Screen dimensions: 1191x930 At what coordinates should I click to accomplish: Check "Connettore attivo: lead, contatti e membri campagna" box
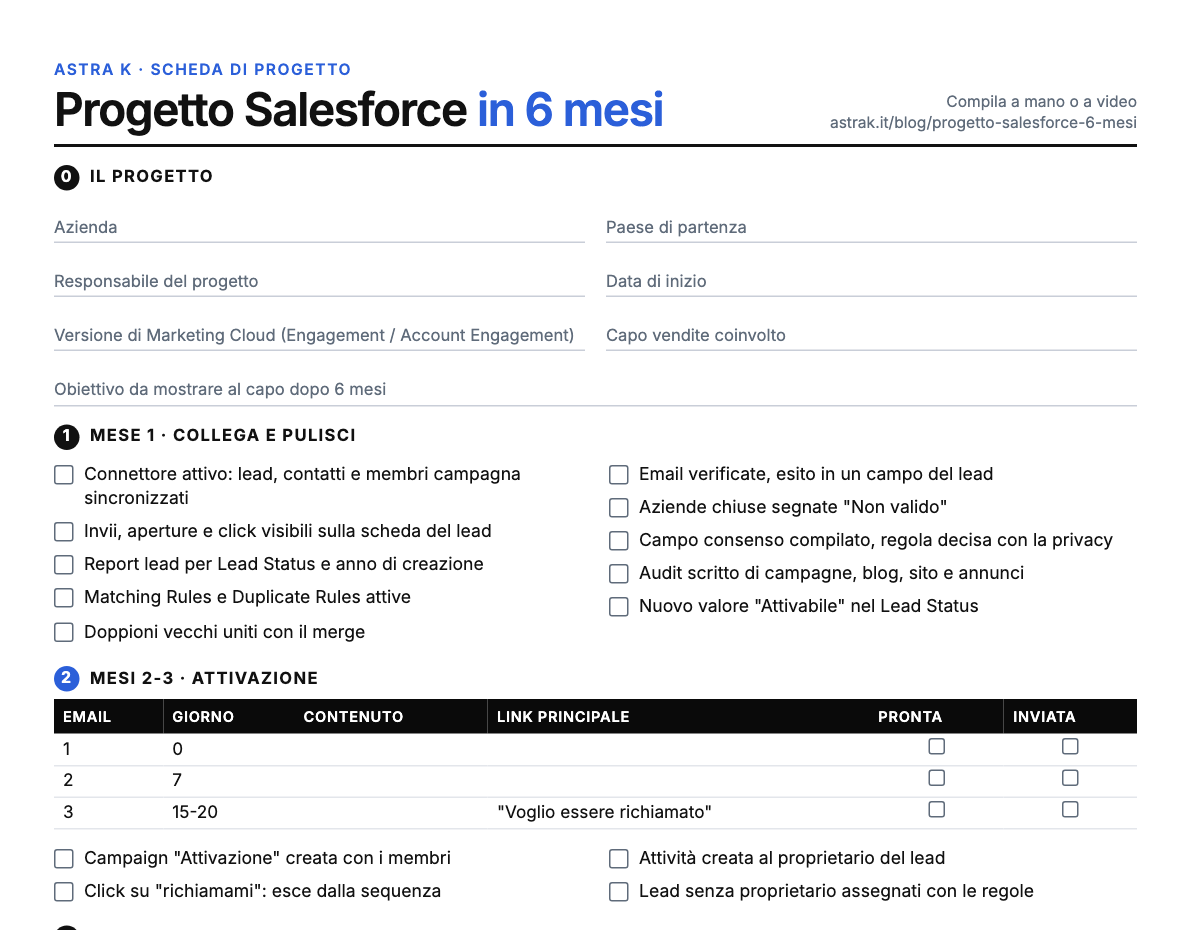[x=64, y=475]
